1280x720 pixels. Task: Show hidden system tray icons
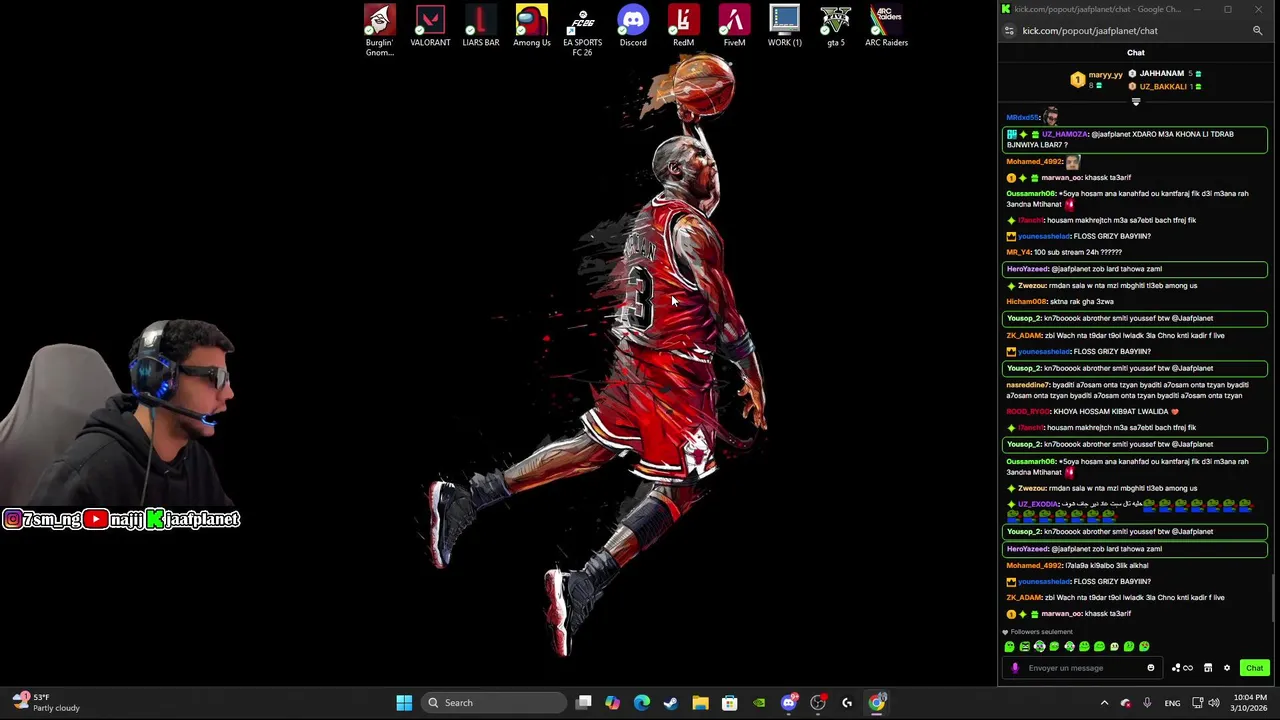(1104, 703)
